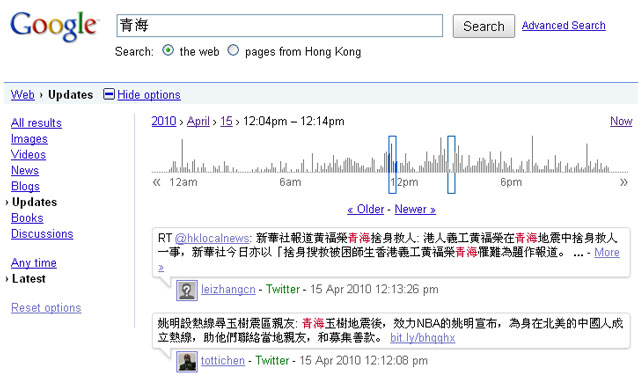Viewport: 641px width, 376px height.
Task: Click the minus icon beside Hide options
Action: coord(109,94)
